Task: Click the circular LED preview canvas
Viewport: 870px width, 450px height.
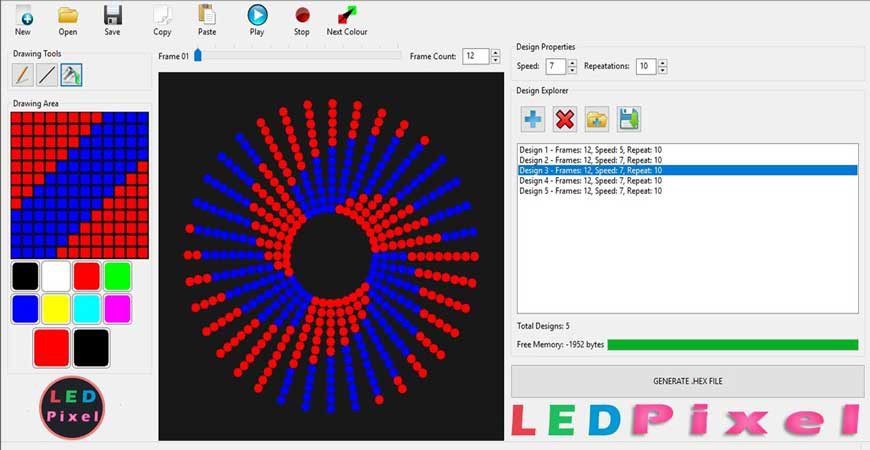Action: 331,256
